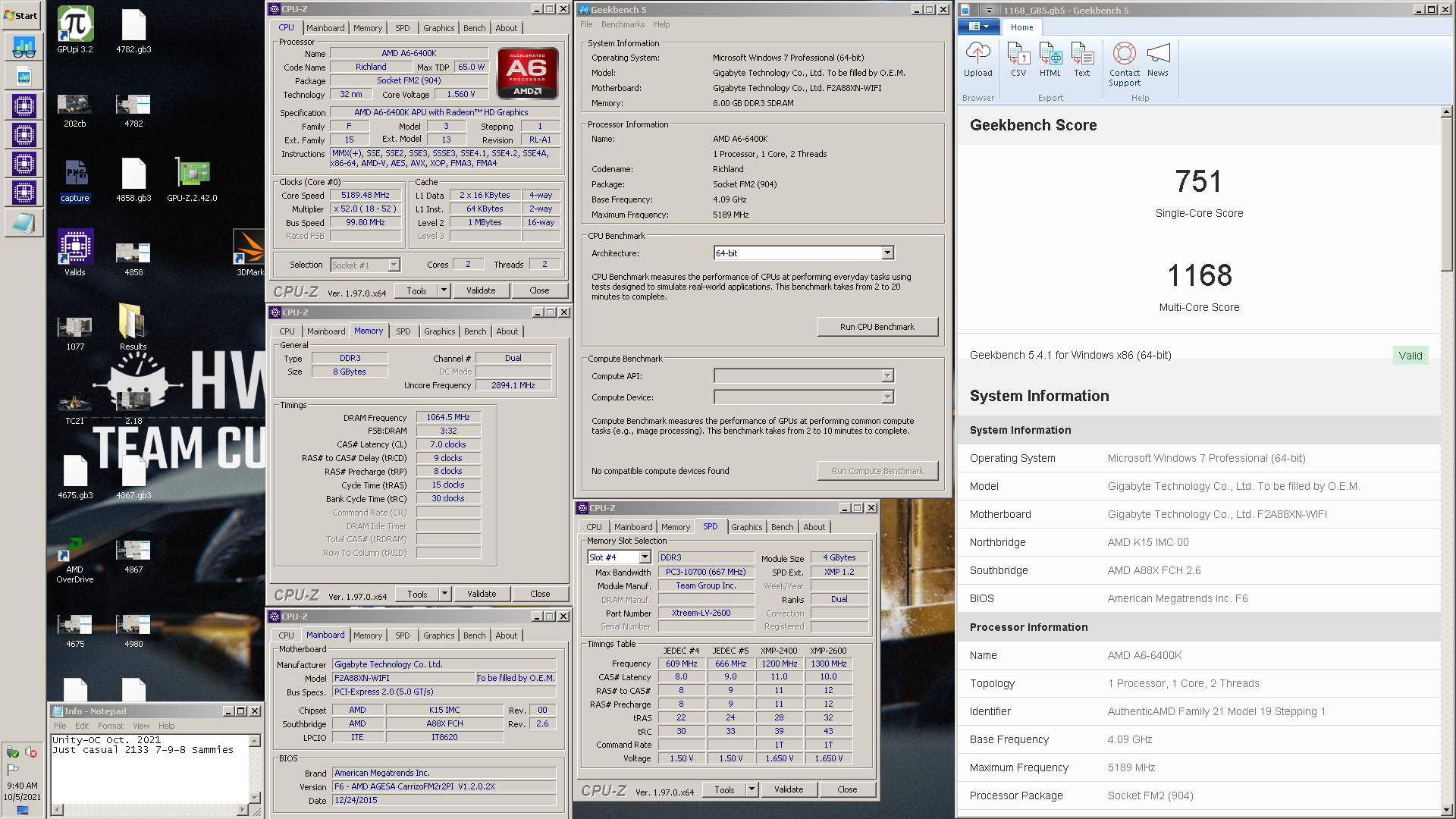Viewport: 1456px width, 819px height.
Task: Open Tools dropdown arrow in SPD CPU-Z window
Action: (x=752, y=789)
